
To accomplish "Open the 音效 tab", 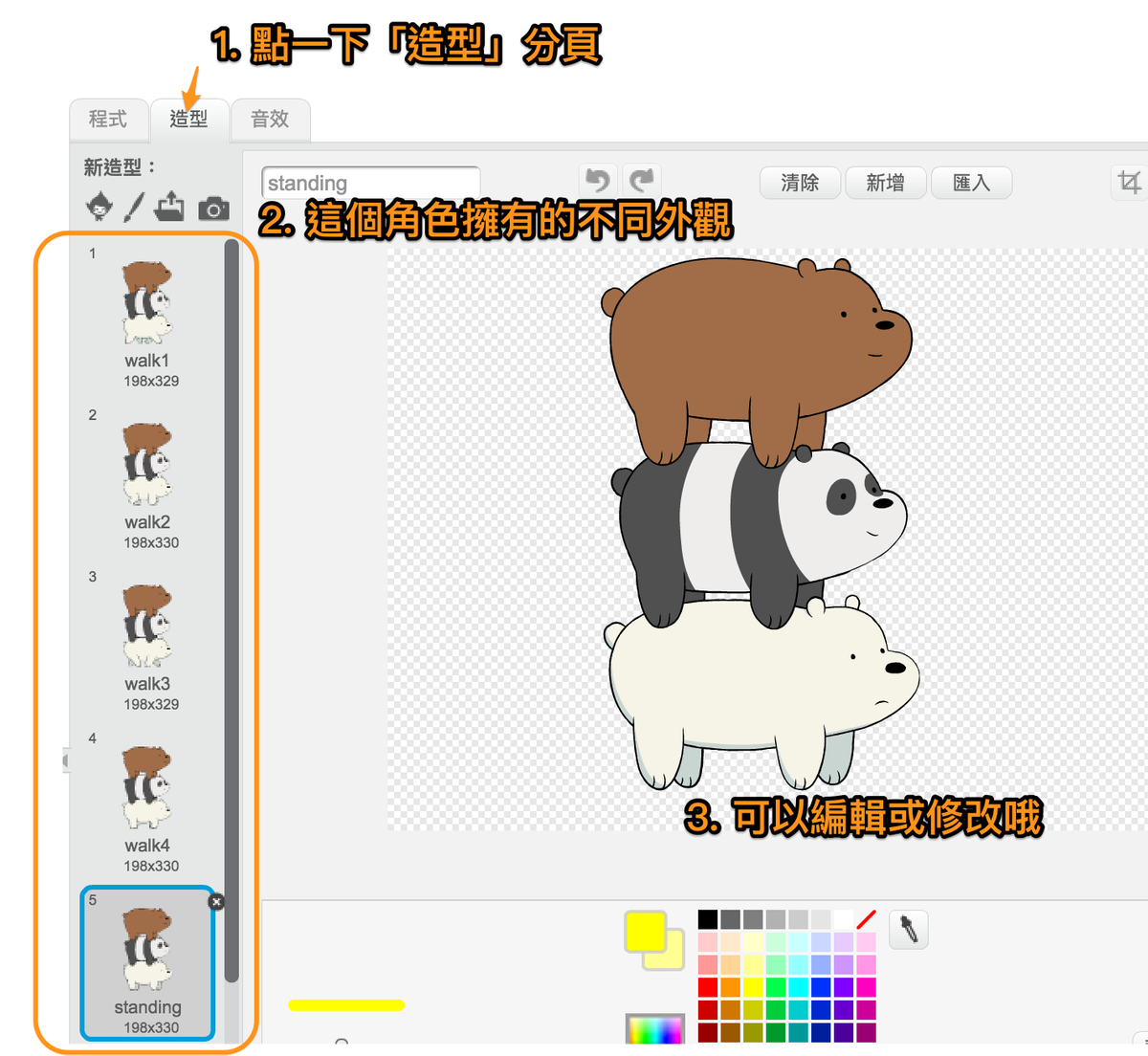I will (x=270, y=120).
